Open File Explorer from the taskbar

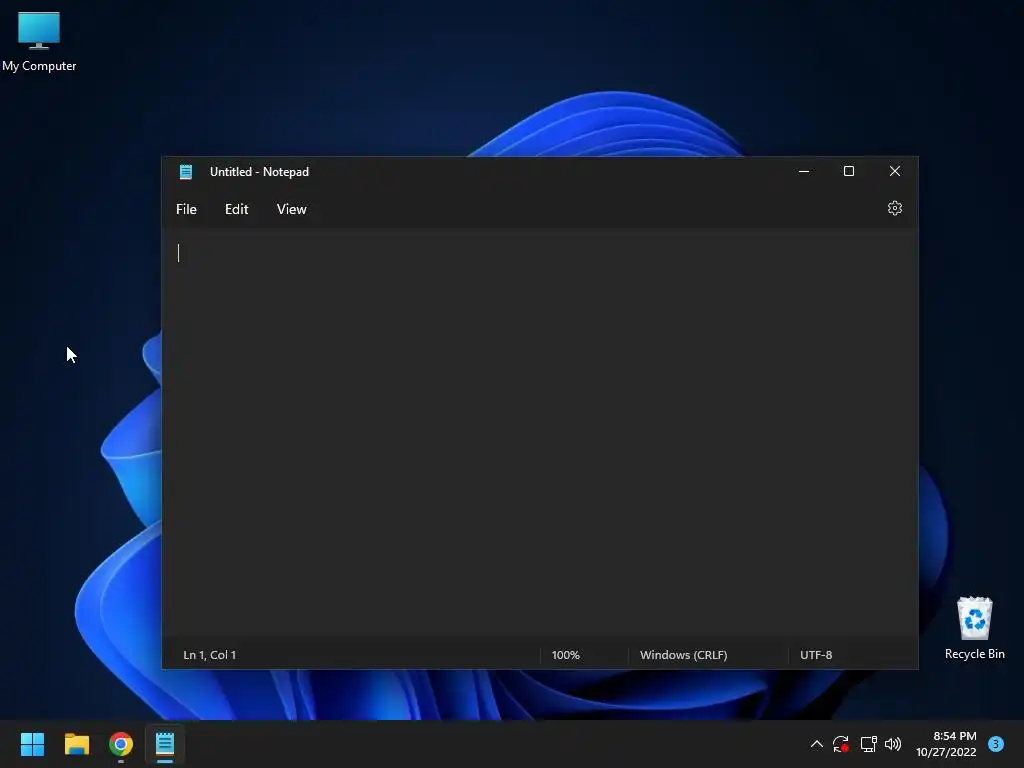click(76, 744)
